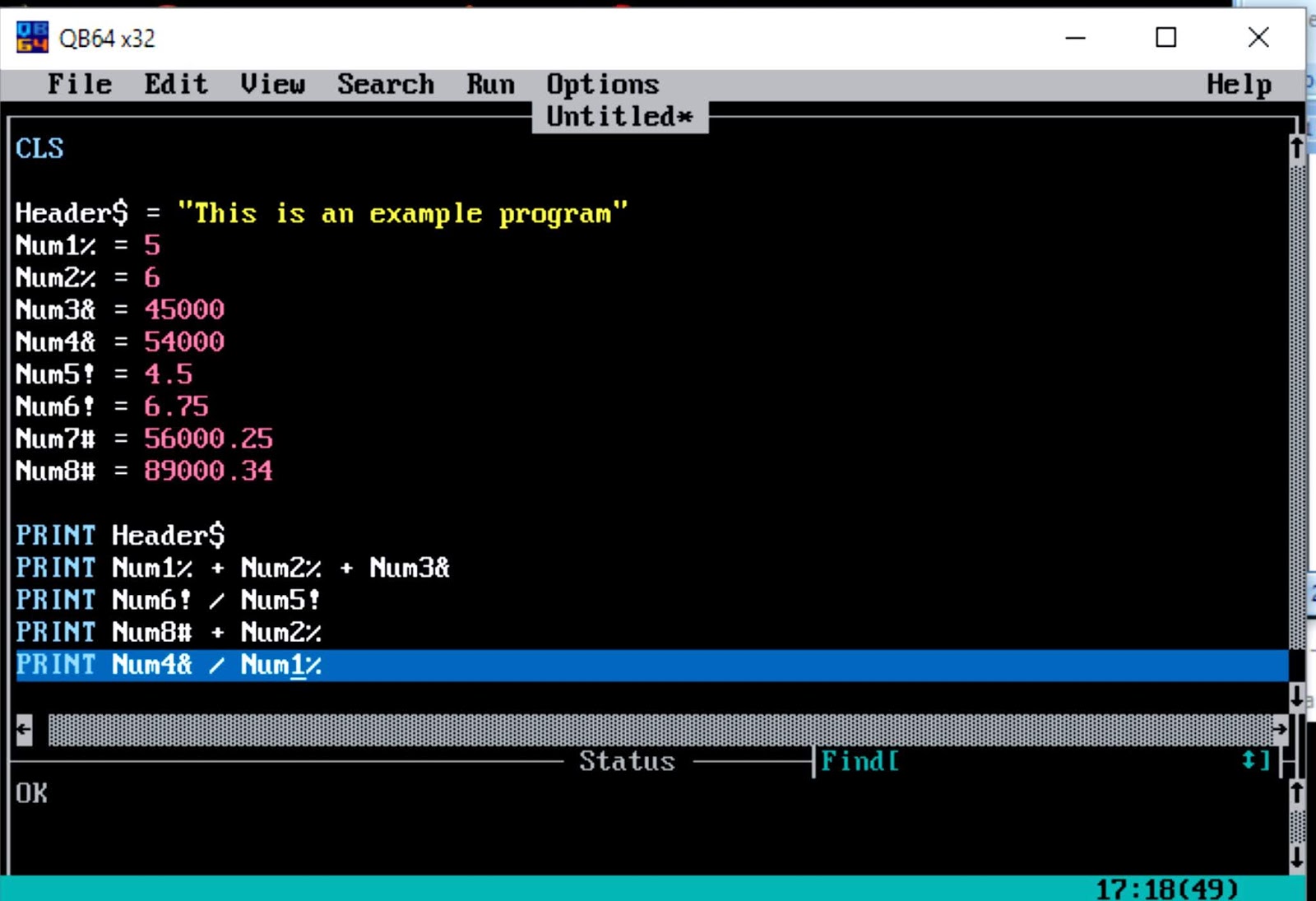Click the right arrow of the horizontal scrollbar
Viewport: 1316px width, 901px height.
point(1281,728)
